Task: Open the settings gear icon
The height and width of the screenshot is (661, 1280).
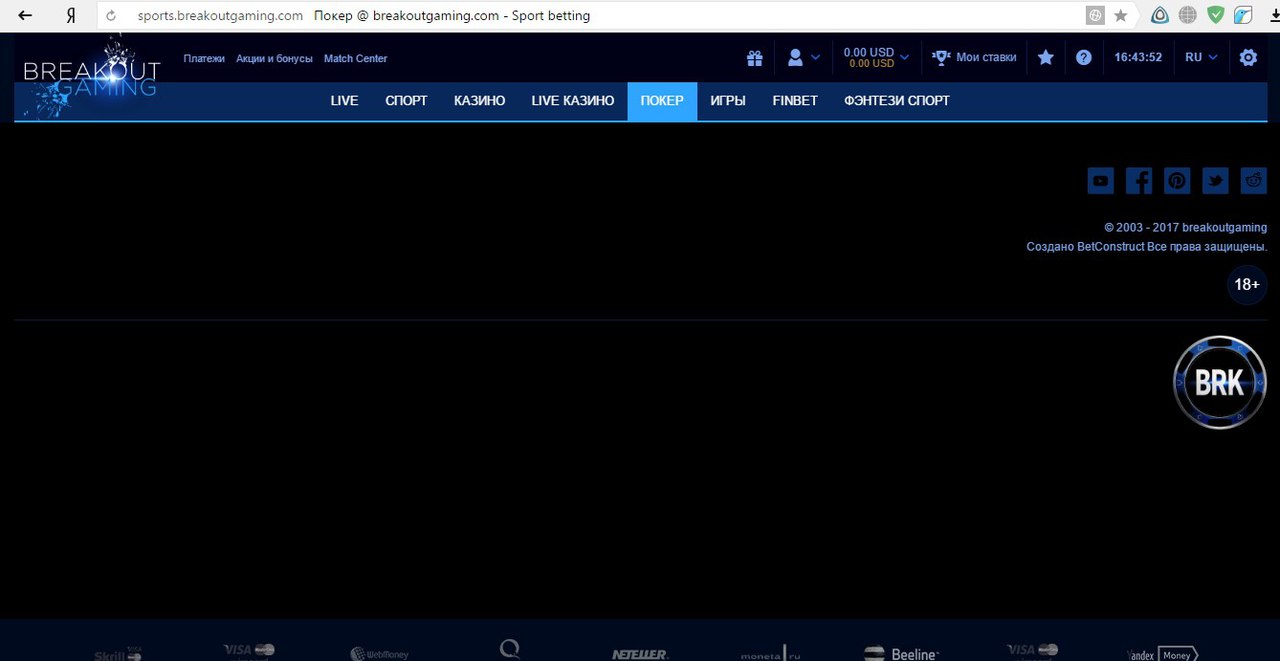Action: [x=1248, y=58]
